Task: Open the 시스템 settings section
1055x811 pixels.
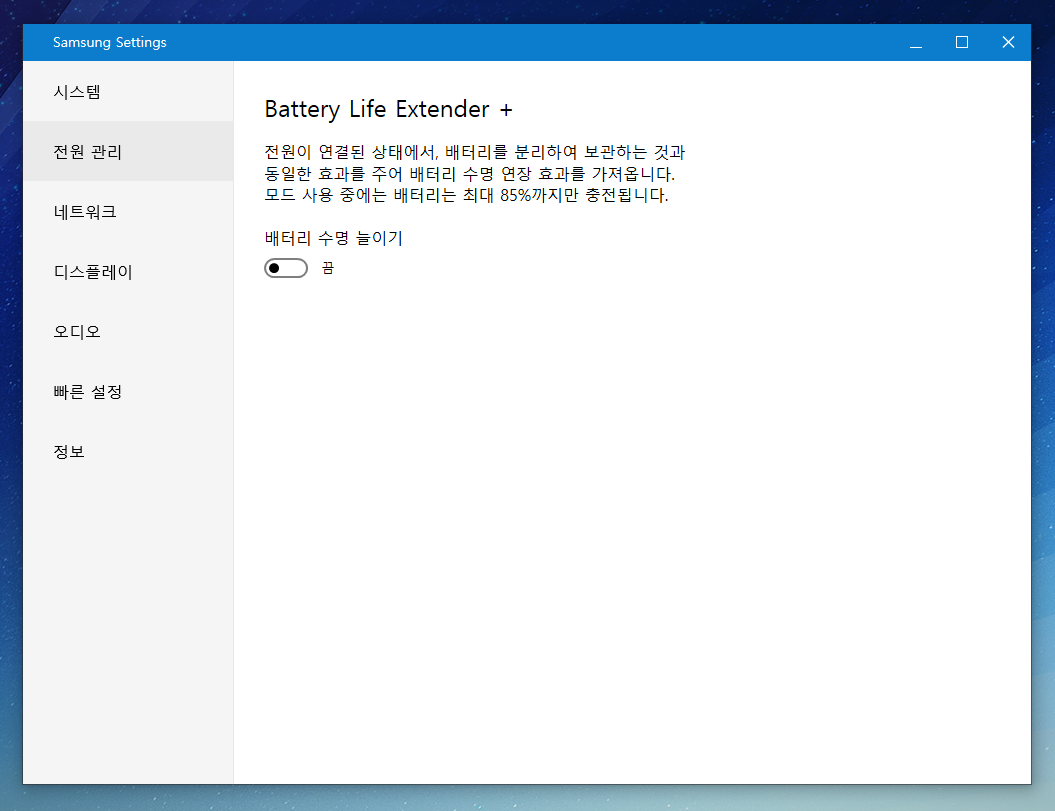Action: [x=128, y=92]
